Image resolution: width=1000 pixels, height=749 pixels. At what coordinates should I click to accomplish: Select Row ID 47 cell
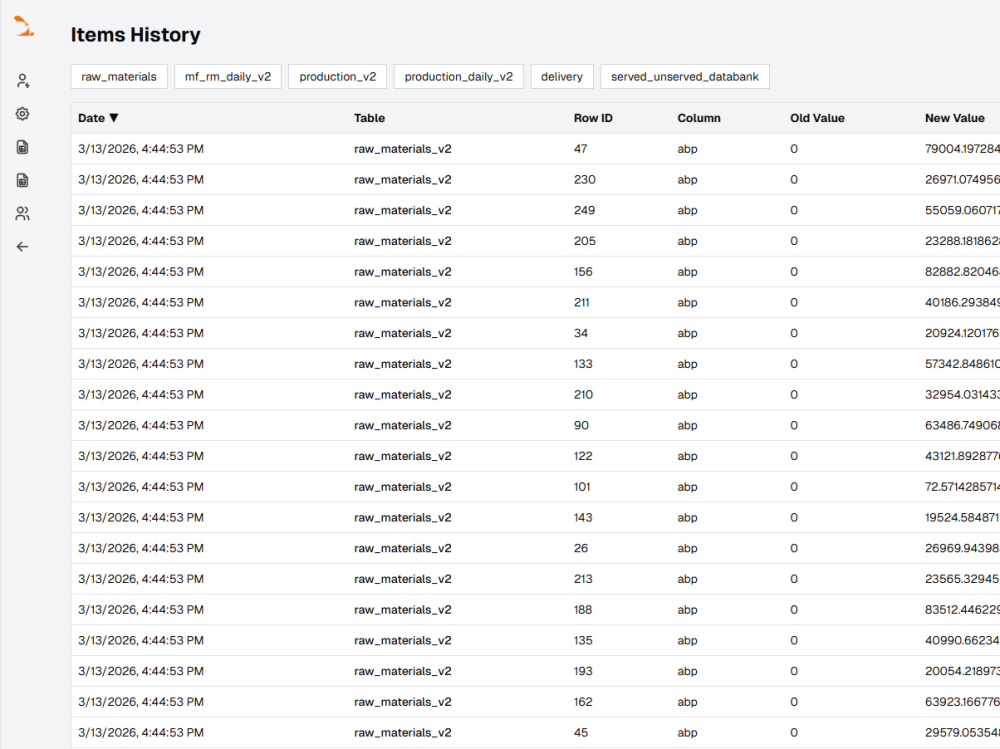click(x=580, y=149)
